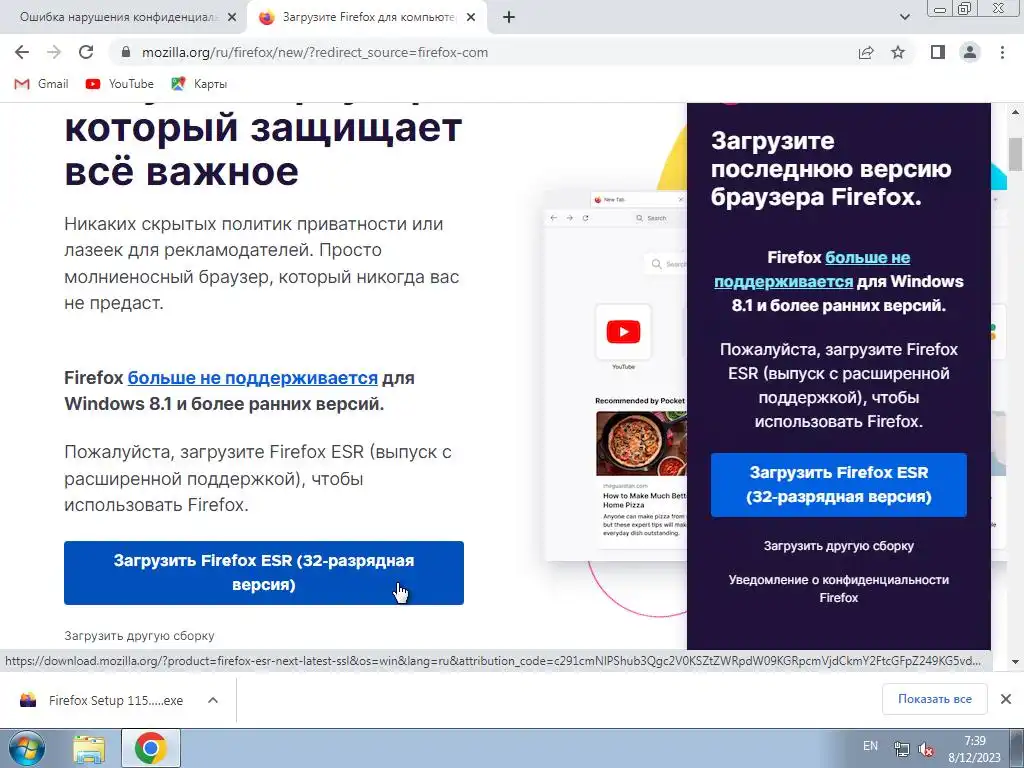Open the Windows Start menu
The height and width of the screenshot is (768, 1024).
click(x=26, y=748)
